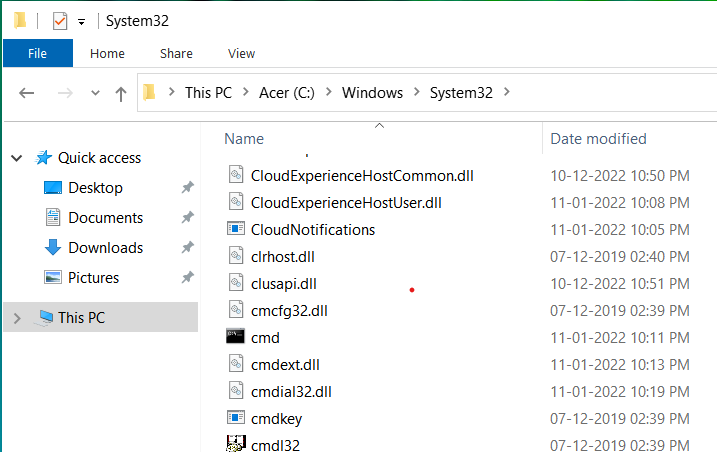
Task: Click the cmdial32.dll file icon
Action: click(x=235, y=391)
